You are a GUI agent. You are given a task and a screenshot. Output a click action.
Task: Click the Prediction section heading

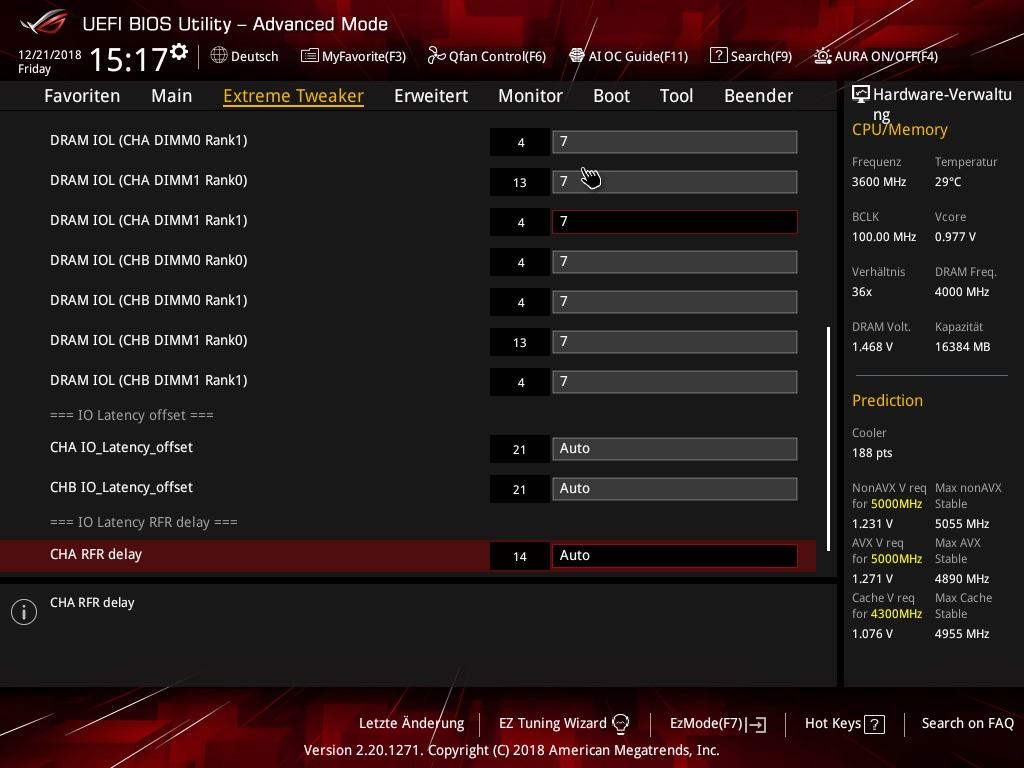(887, 400)
